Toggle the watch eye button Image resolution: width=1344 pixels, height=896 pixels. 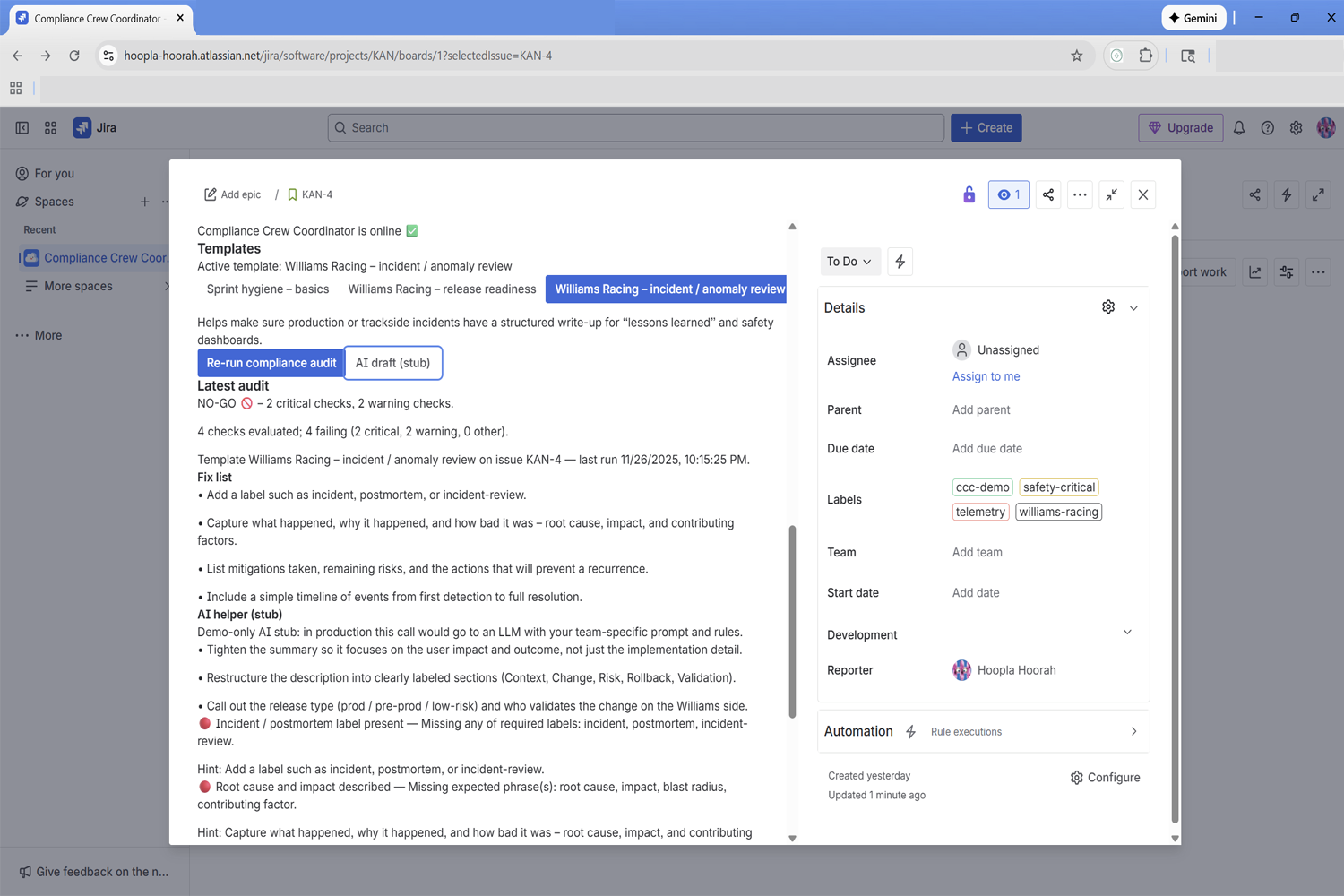1009,194
